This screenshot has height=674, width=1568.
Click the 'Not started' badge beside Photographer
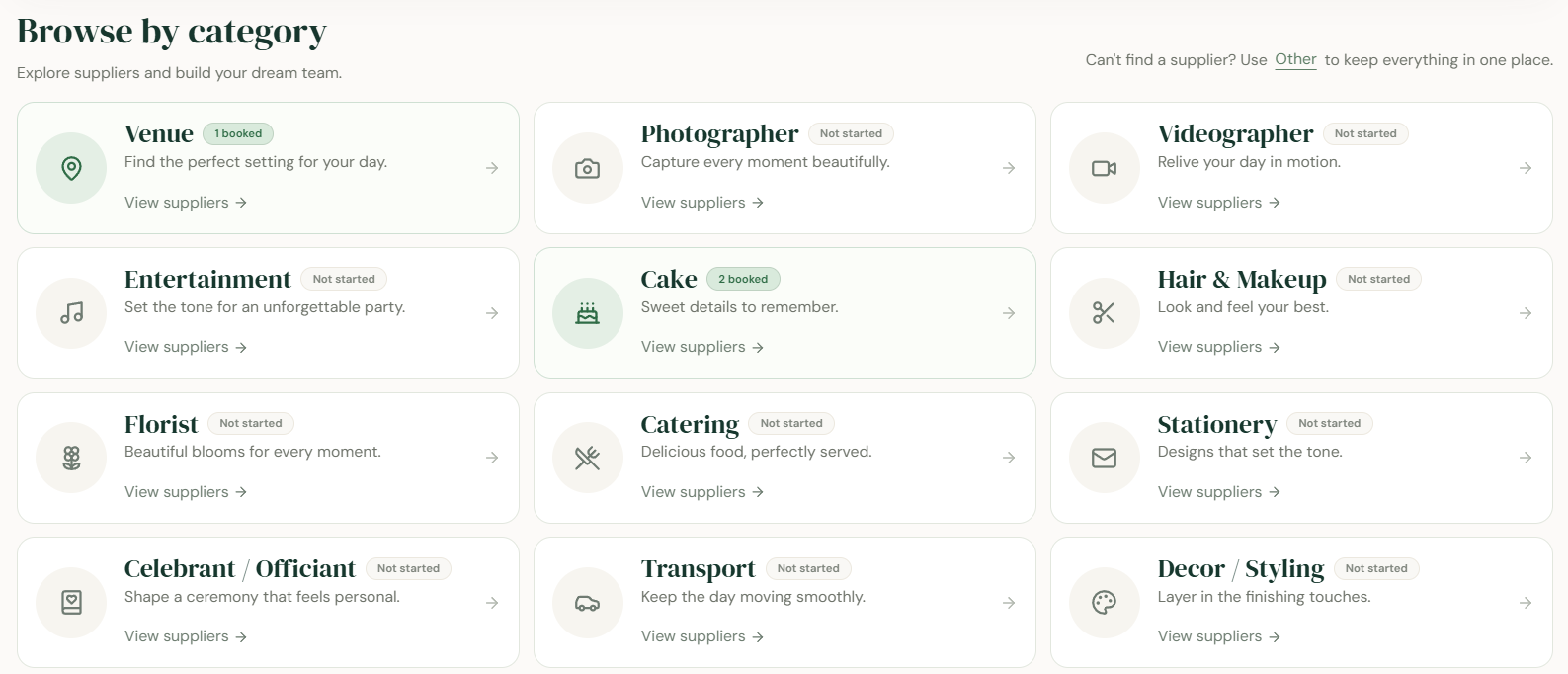(x=851, y=133)
